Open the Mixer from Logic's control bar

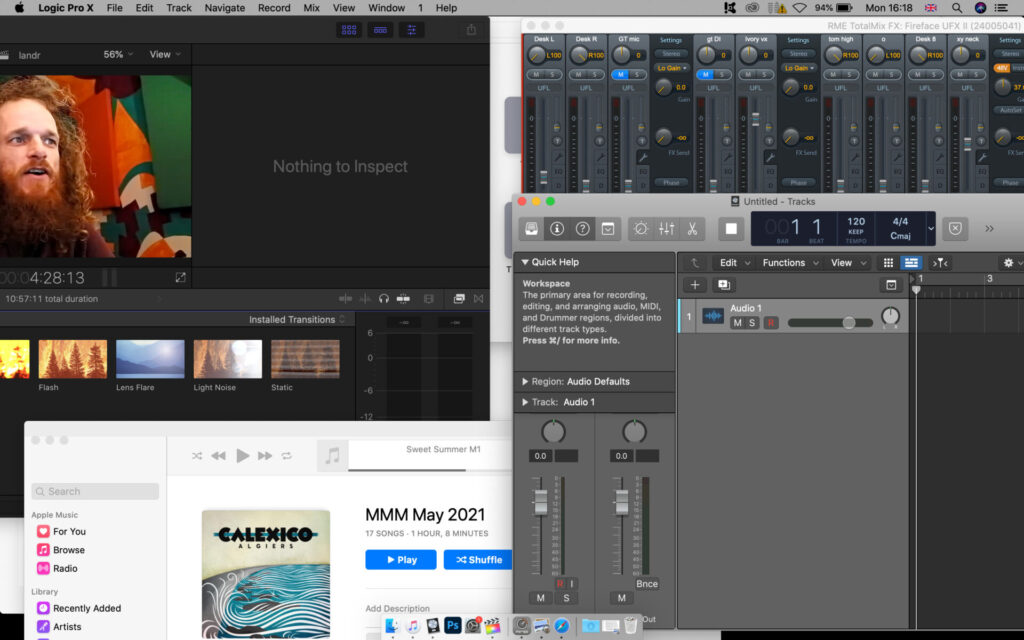pos(666,228)
